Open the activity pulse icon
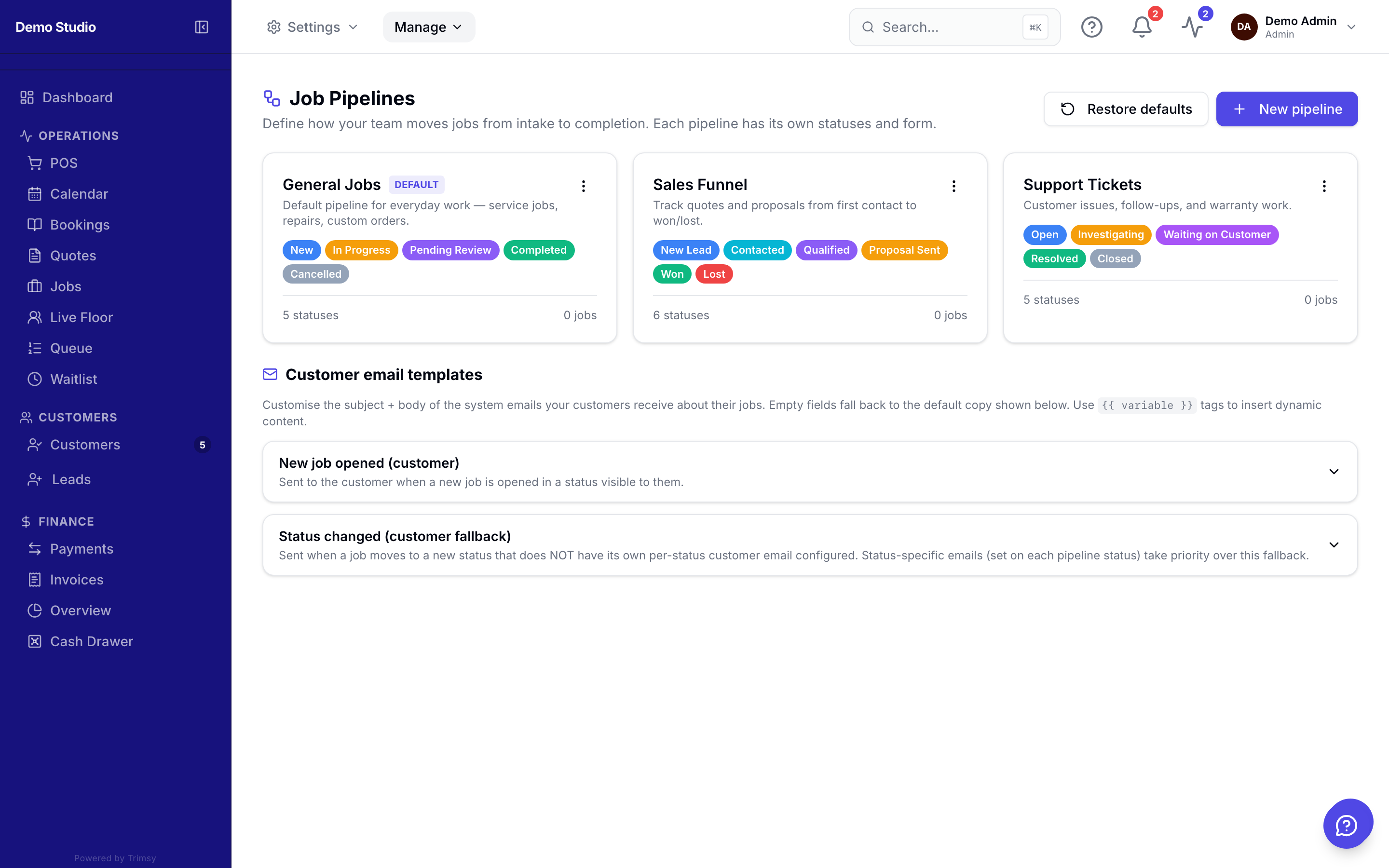 (1192, 27)
